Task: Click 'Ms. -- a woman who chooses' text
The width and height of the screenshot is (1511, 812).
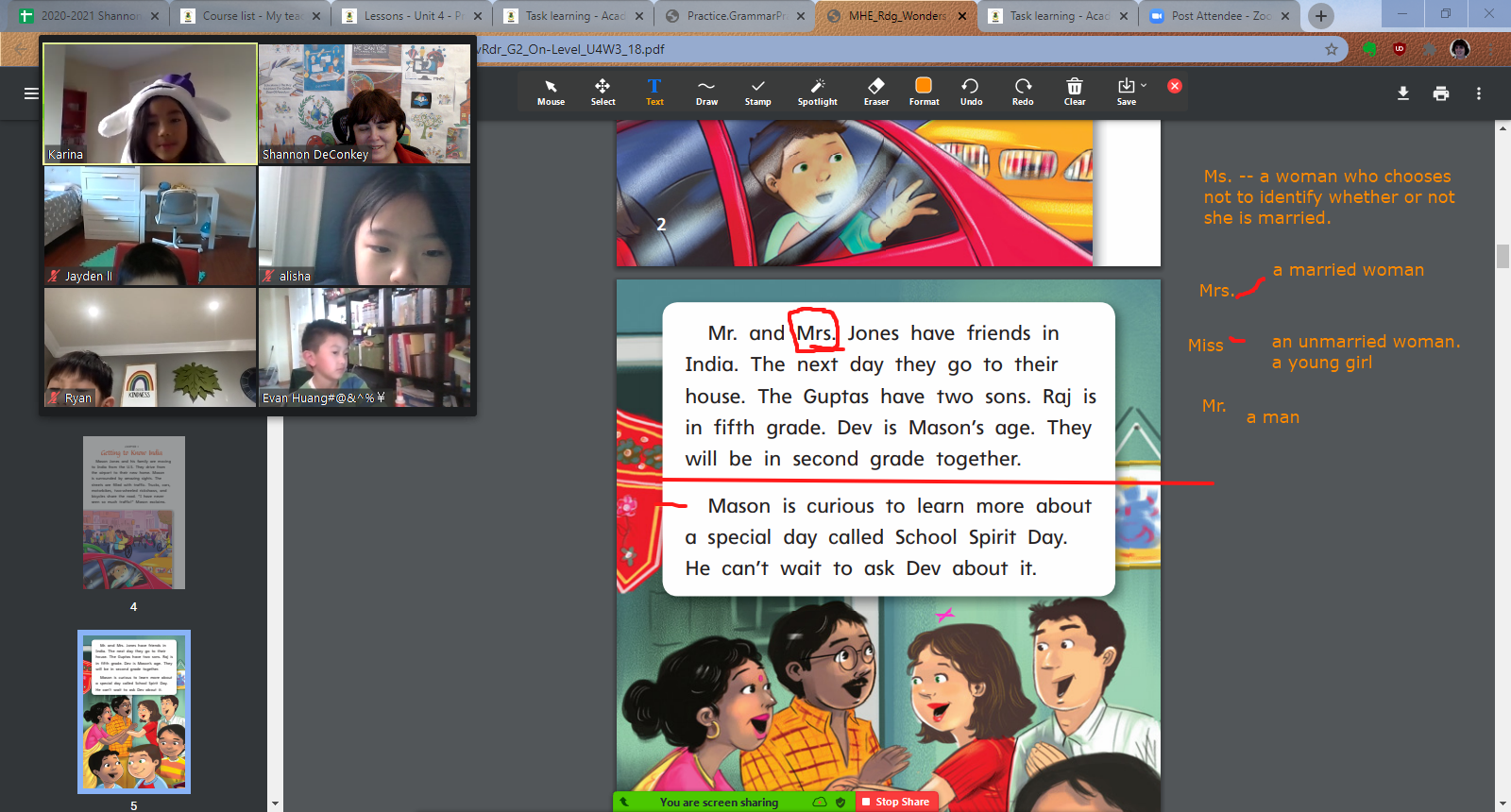Action: click(x=1328, y=177)
